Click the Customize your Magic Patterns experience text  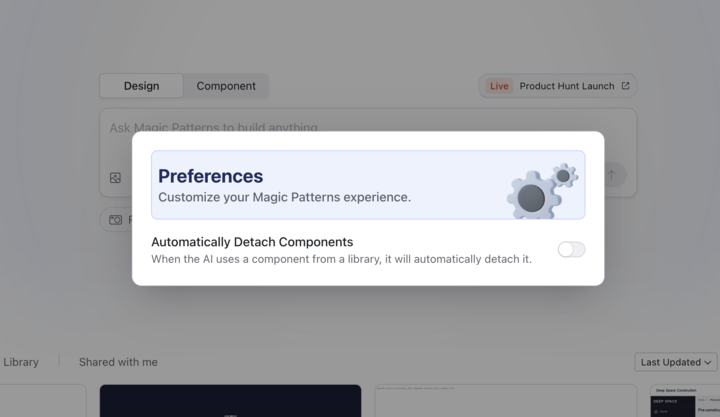[x=284, y=197]
